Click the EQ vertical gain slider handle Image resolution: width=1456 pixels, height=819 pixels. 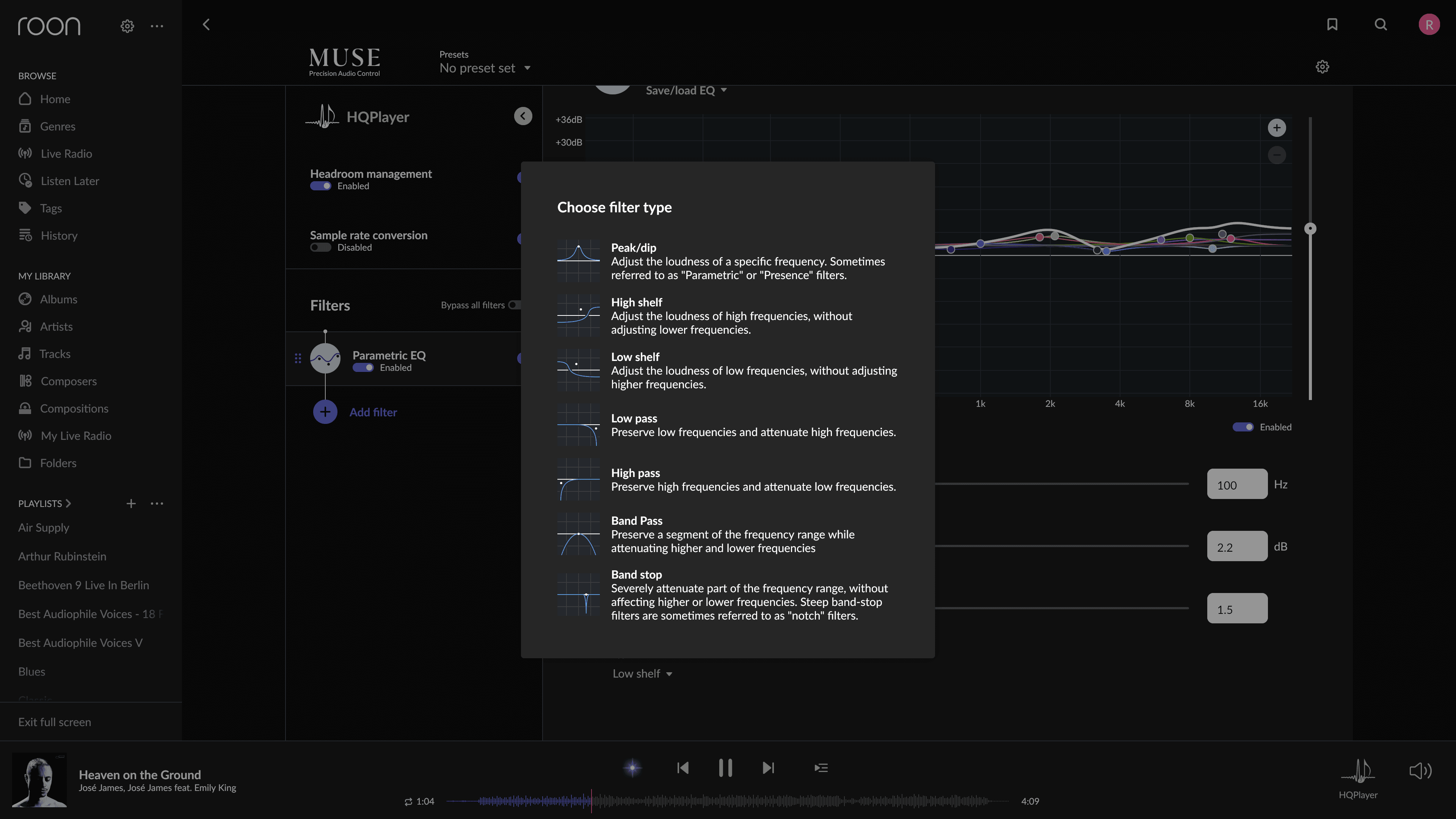1310,228
